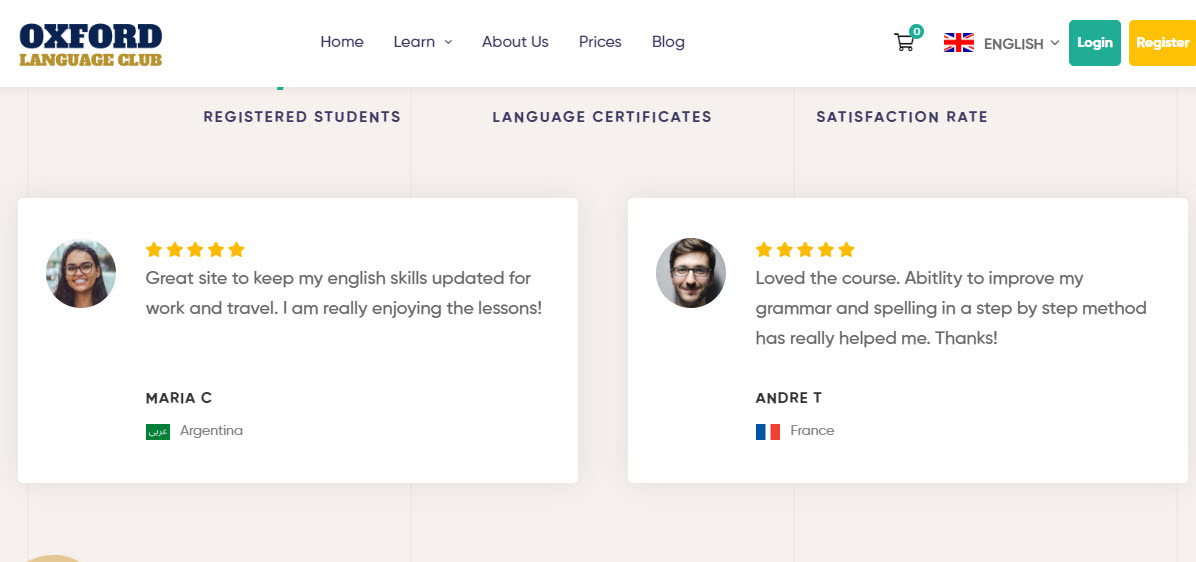Open the Blog page

(668, 42)
